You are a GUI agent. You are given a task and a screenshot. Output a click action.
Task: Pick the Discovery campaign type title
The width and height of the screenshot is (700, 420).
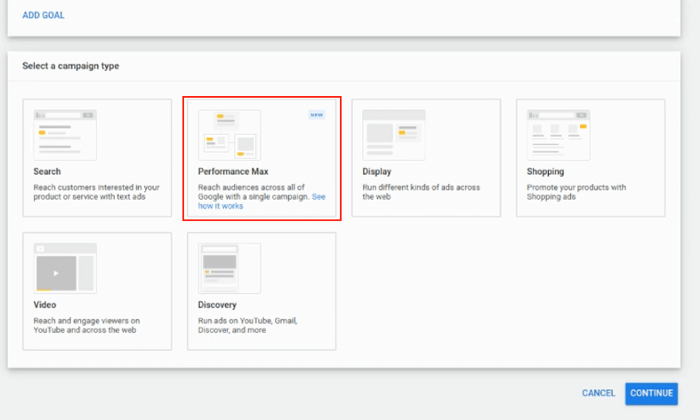point(219,305)
